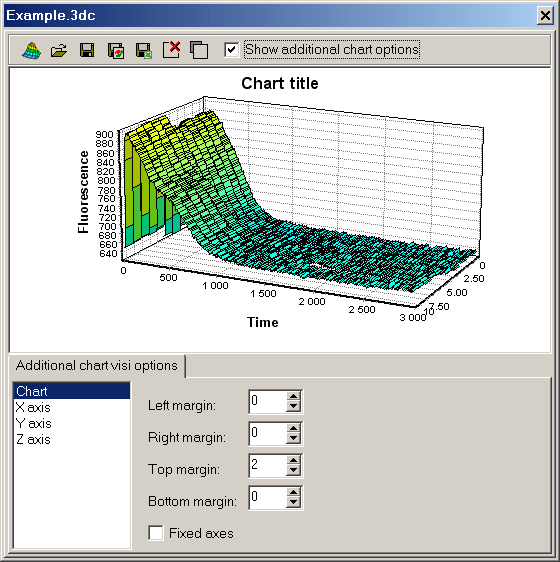This screenshot has height=562, width=560.
Task: Choose Y axis in the options list
Action: [x=72, y=424]
